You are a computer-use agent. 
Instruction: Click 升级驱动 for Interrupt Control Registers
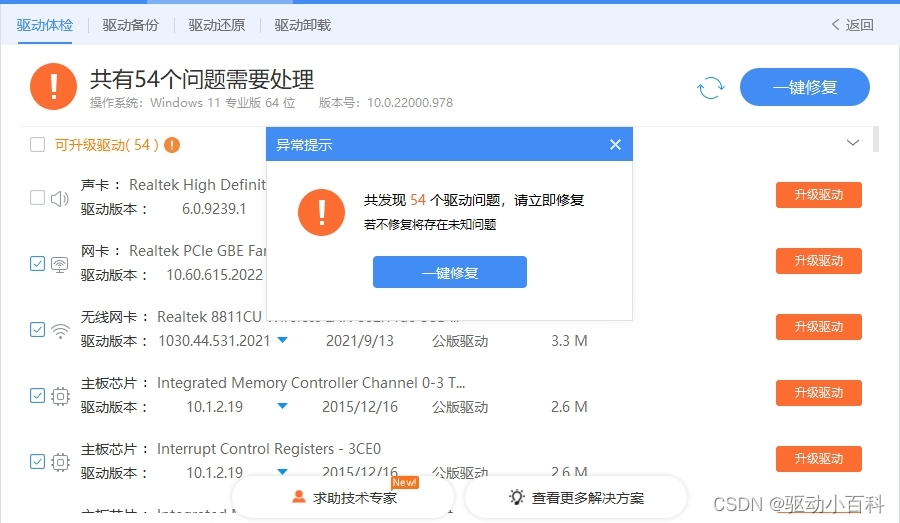818,459
